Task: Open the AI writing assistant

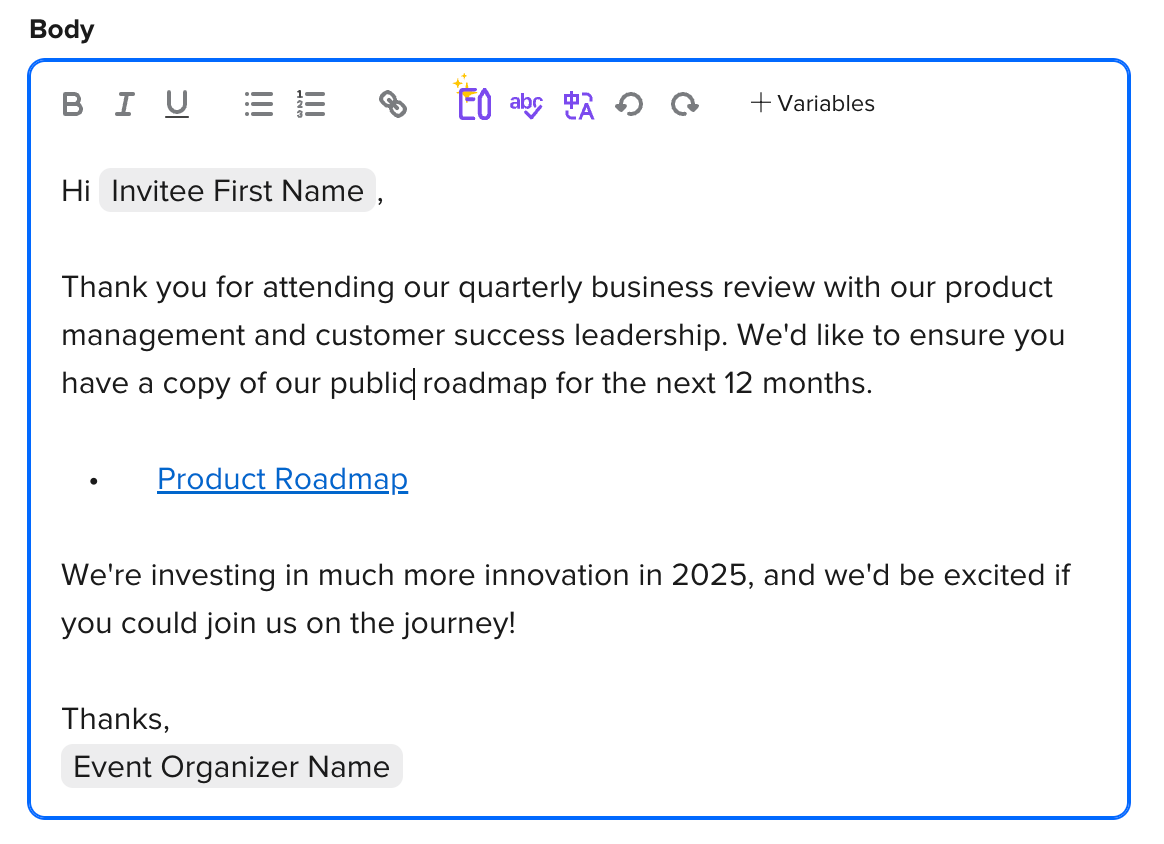Action: point(473,102)
